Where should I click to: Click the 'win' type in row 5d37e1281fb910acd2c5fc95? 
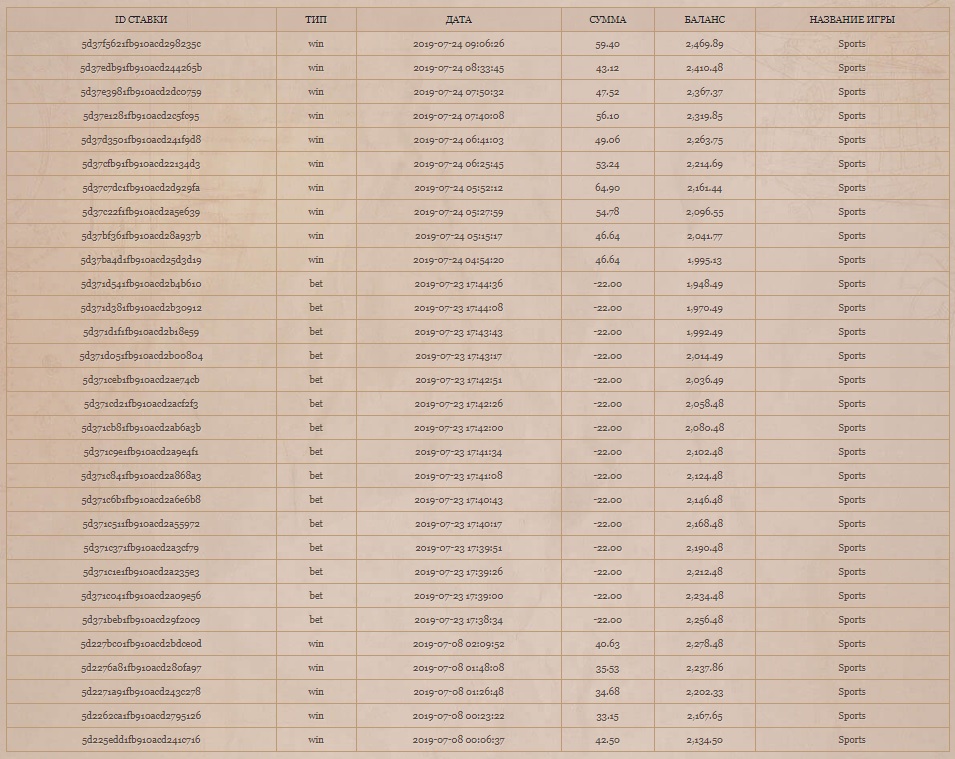(315, 116)
